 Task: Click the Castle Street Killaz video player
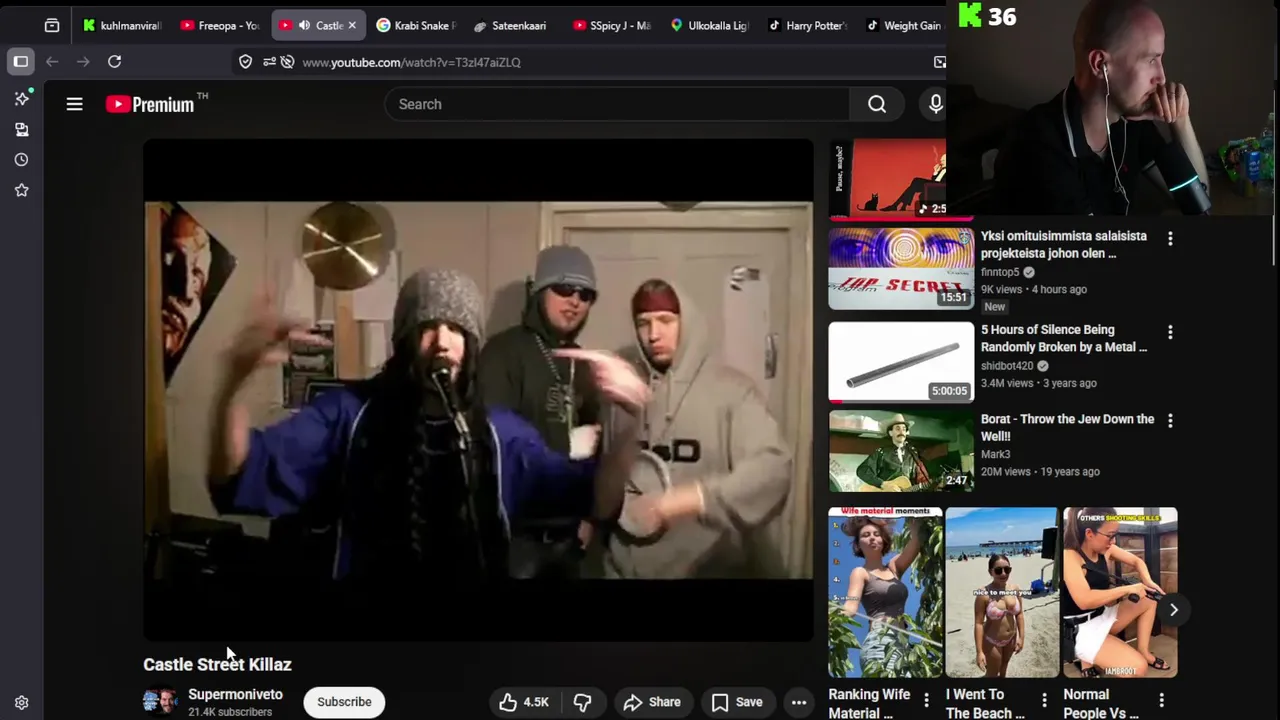tap(478, 390)
